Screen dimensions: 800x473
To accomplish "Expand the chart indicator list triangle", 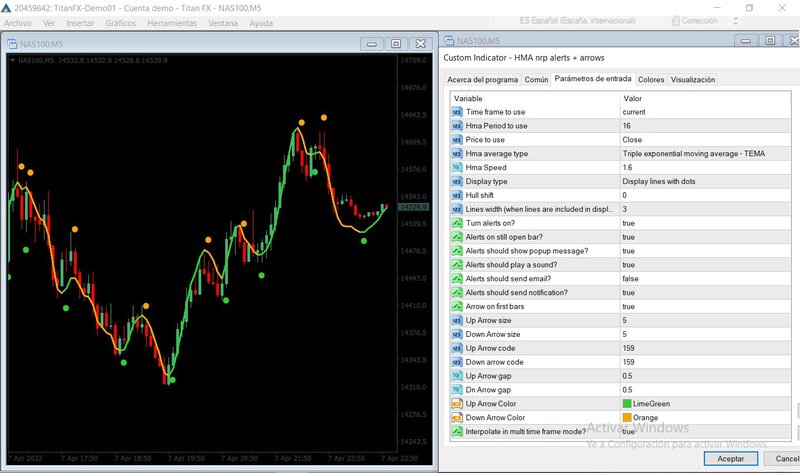I will (x=12, y=60).
